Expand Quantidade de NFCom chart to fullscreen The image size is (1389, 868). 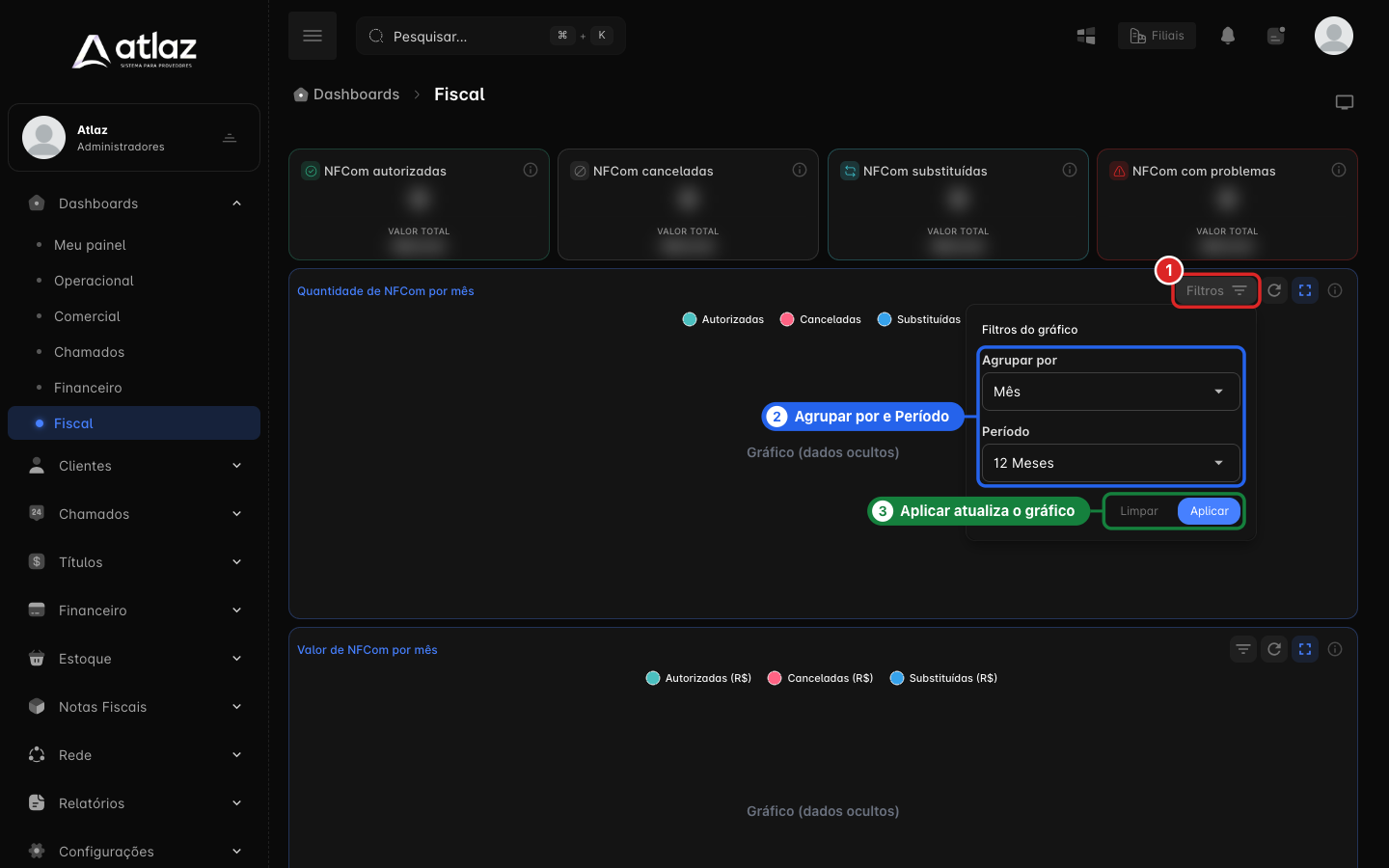click(1305, 290)
